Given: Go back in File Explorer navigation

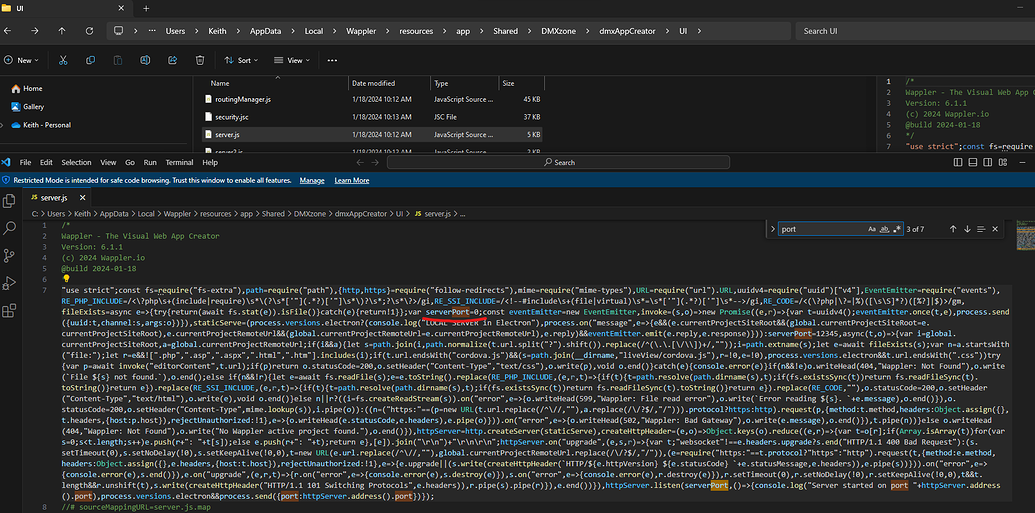Looking at the screenshot, I should [7, 31].
